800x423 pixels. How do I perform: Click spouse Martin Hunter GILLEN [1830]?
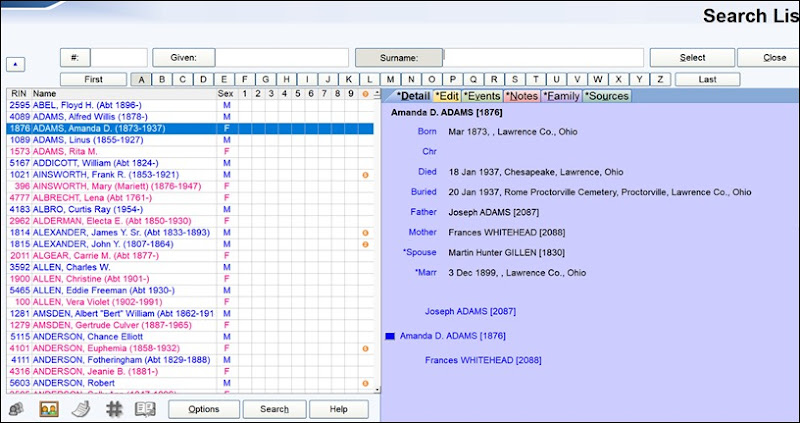pos(507,253)
